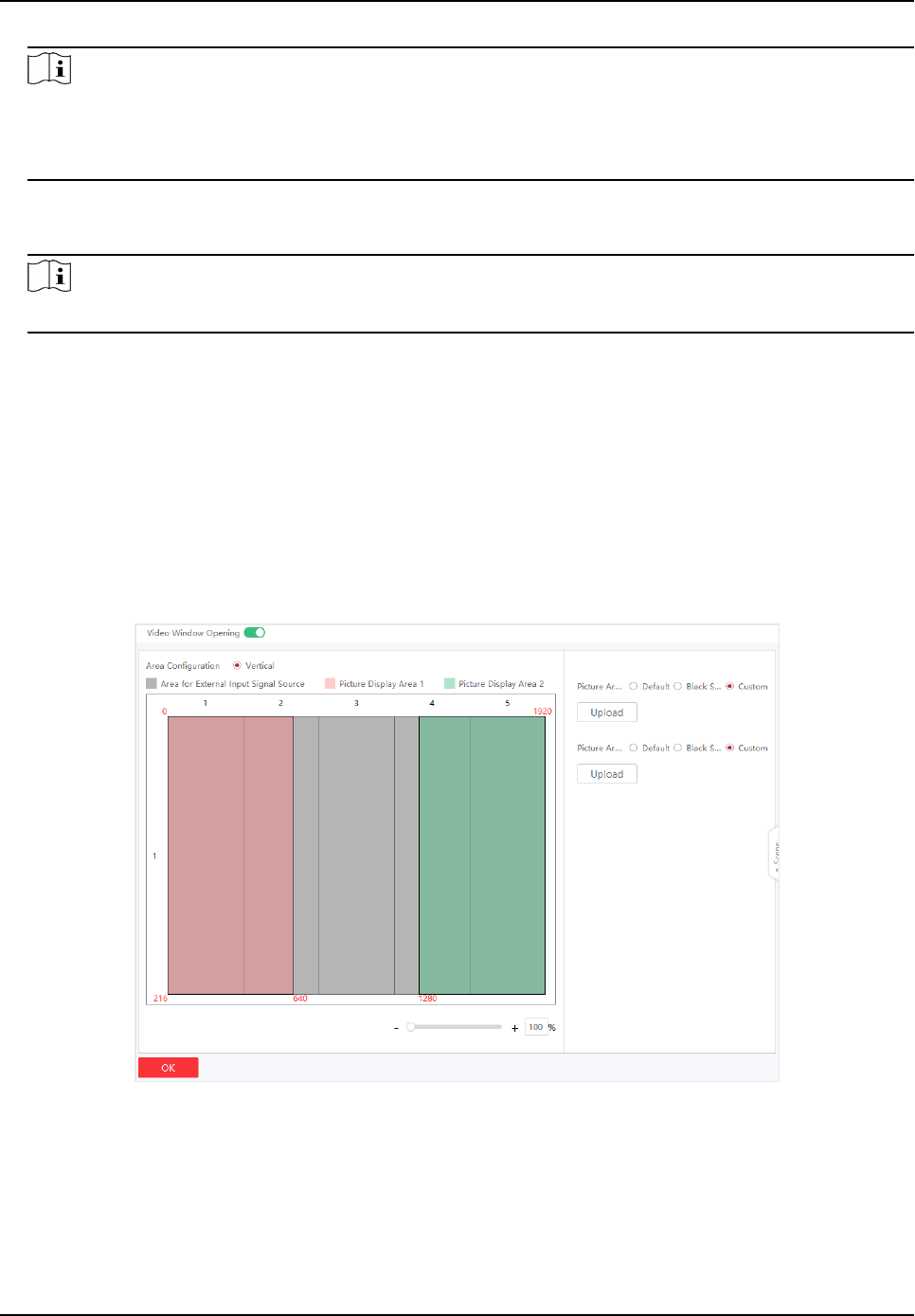The width and height of the screenshot is (915, 1316).
Task: Click the first note info icon
Action: 49,69
